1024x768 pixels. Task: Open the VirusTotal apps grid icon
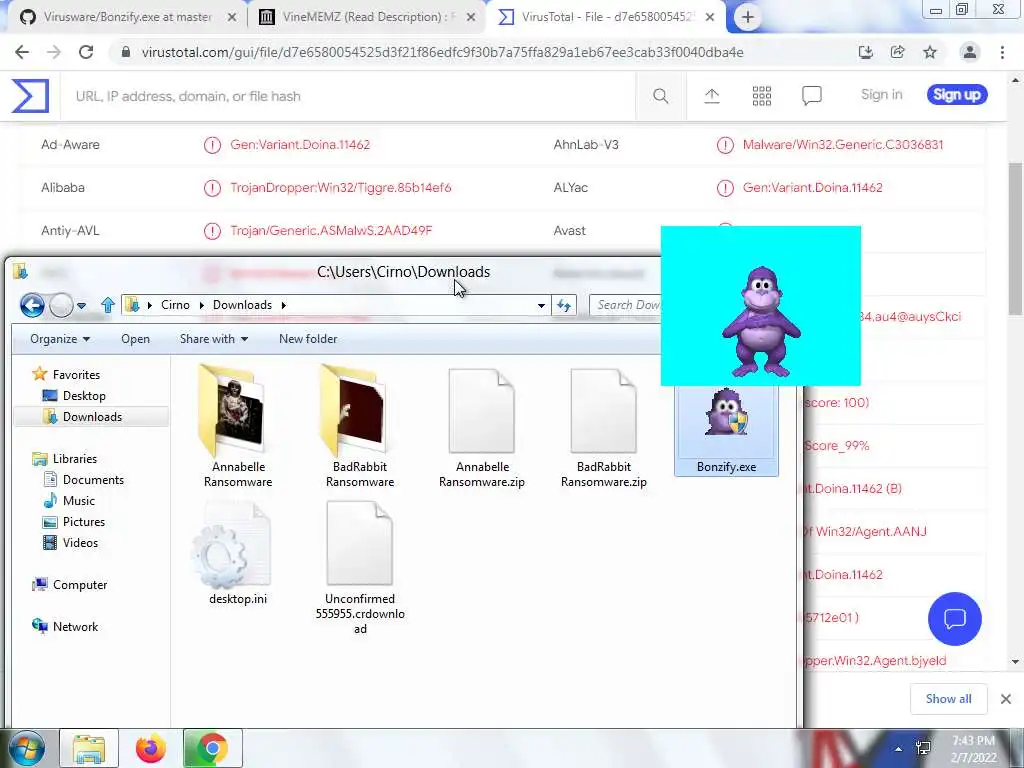pyautogui.click(x=761, y=96)
